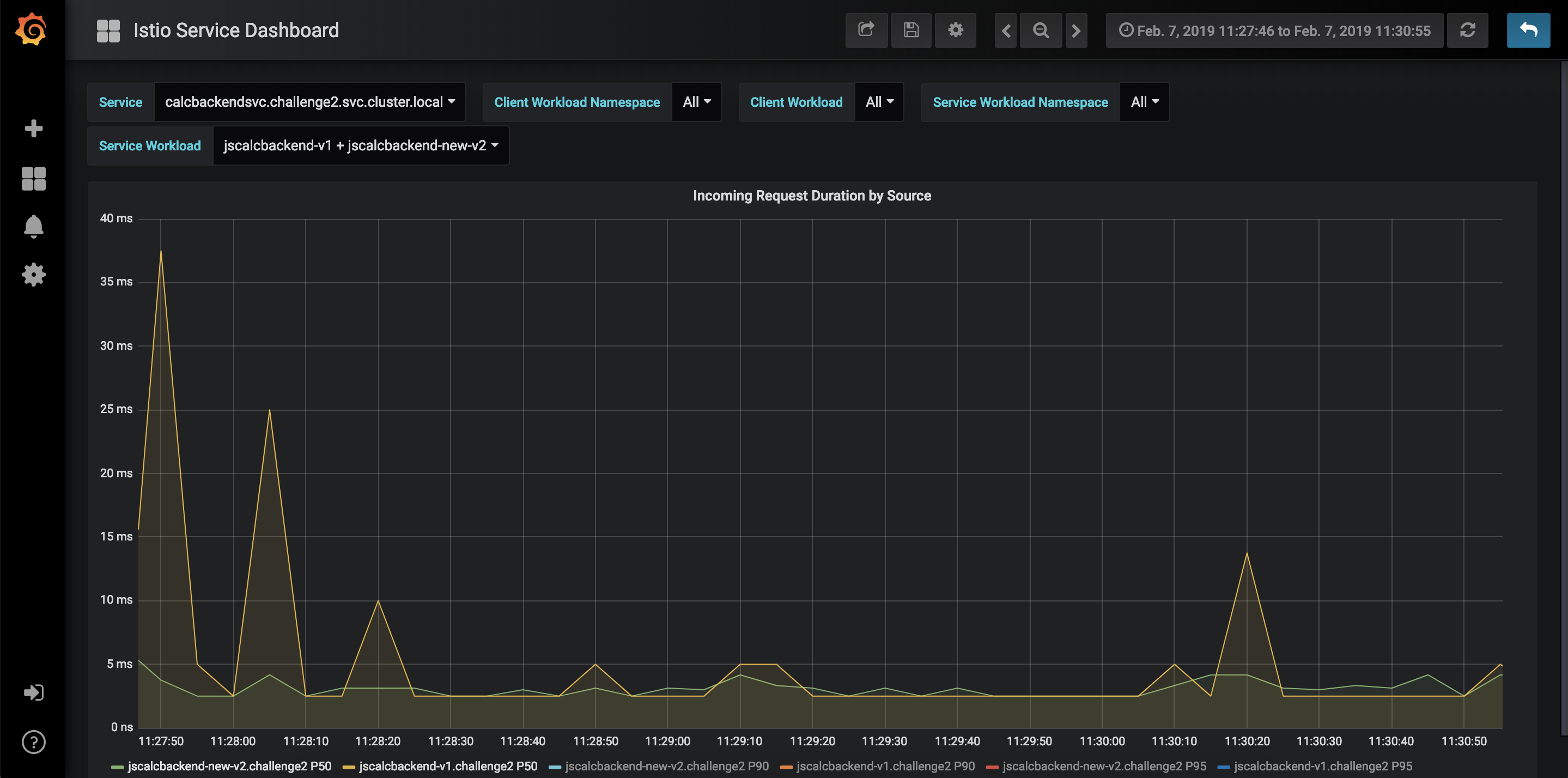Open Client Workload All dropdown
1568x778 pixels.
[879, 102]
